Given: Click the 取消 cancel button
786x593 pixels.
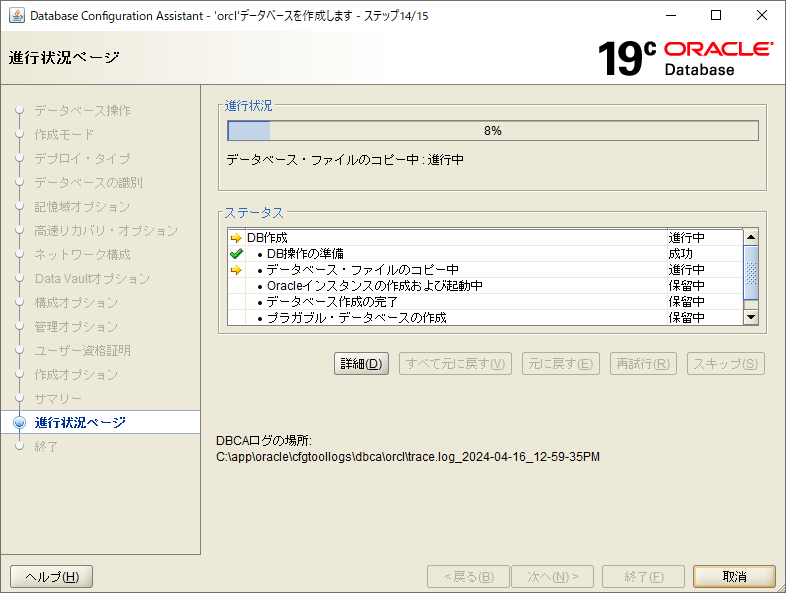Looking at the screenshot, I should (734, 576).
